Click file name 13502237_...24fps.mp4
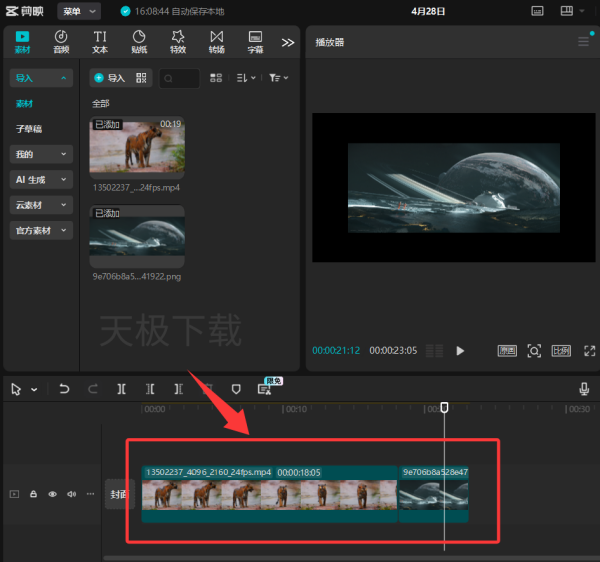The height and width of the screenshot is (562, 600). click(136, 188)
